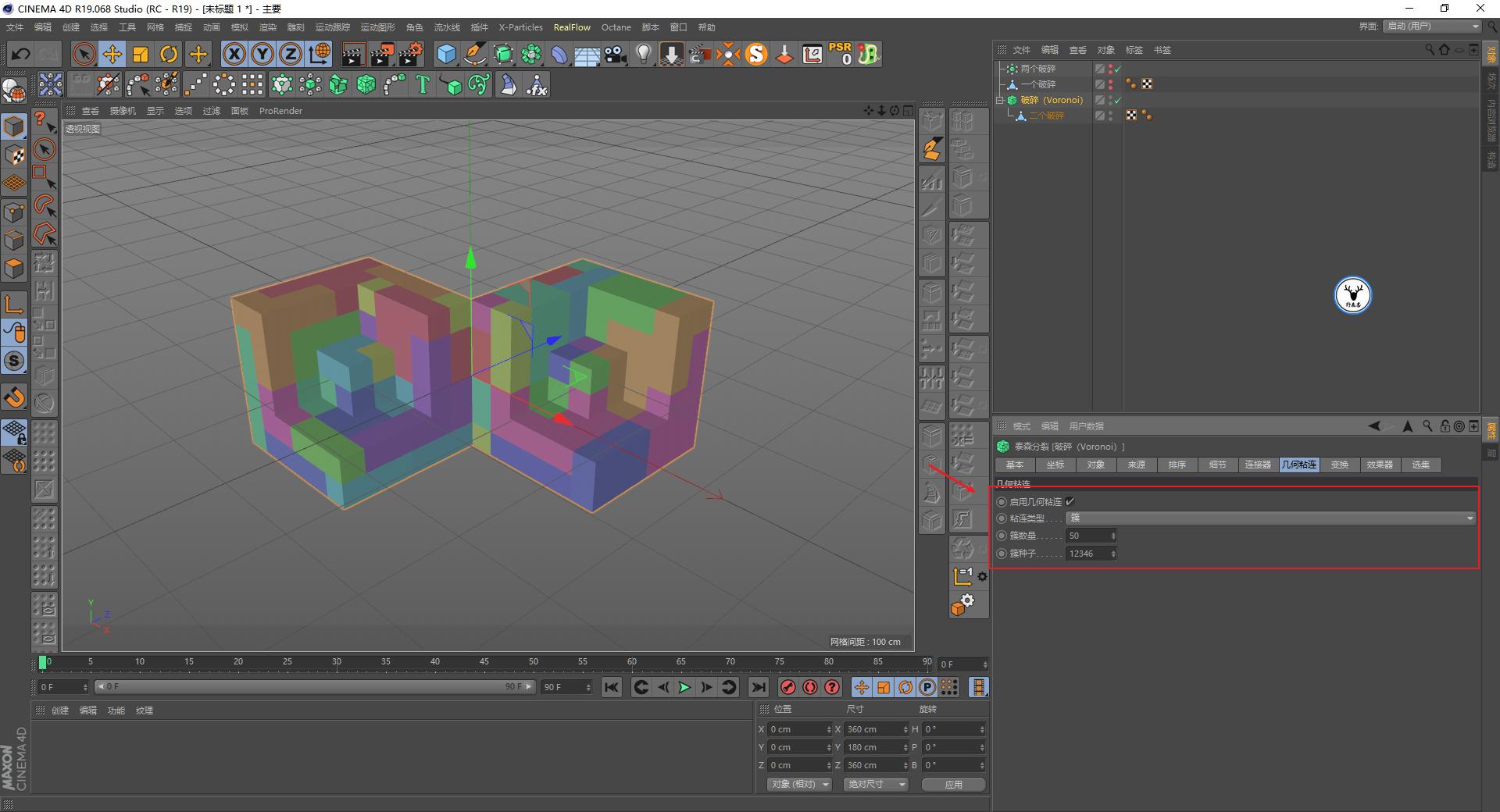Toggle the green enable checkmark of 两个破碎

pos(1119,69)
